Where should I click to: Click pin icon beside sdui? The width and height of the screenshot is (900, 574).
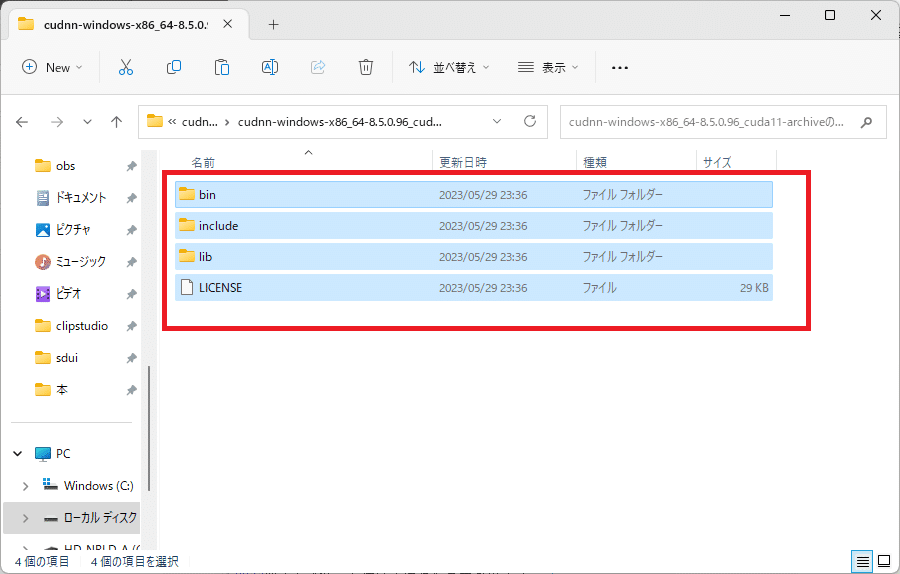tap(131, 358)
